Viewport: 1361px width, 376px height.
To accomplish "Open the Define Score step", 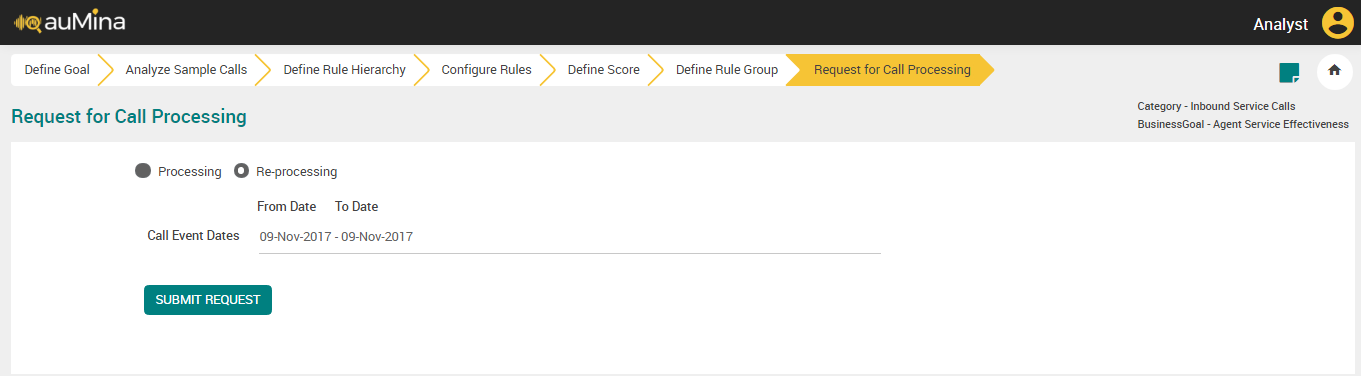I will point(603,70).
